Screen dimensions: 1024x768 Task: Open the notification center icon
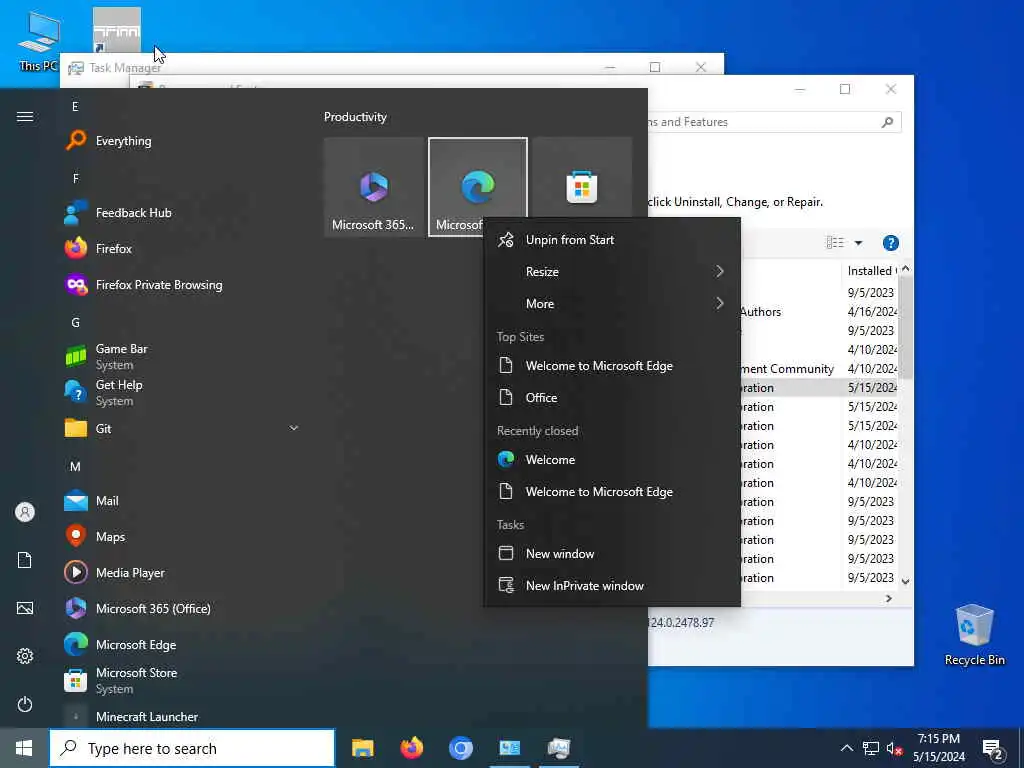click(993, 750)
